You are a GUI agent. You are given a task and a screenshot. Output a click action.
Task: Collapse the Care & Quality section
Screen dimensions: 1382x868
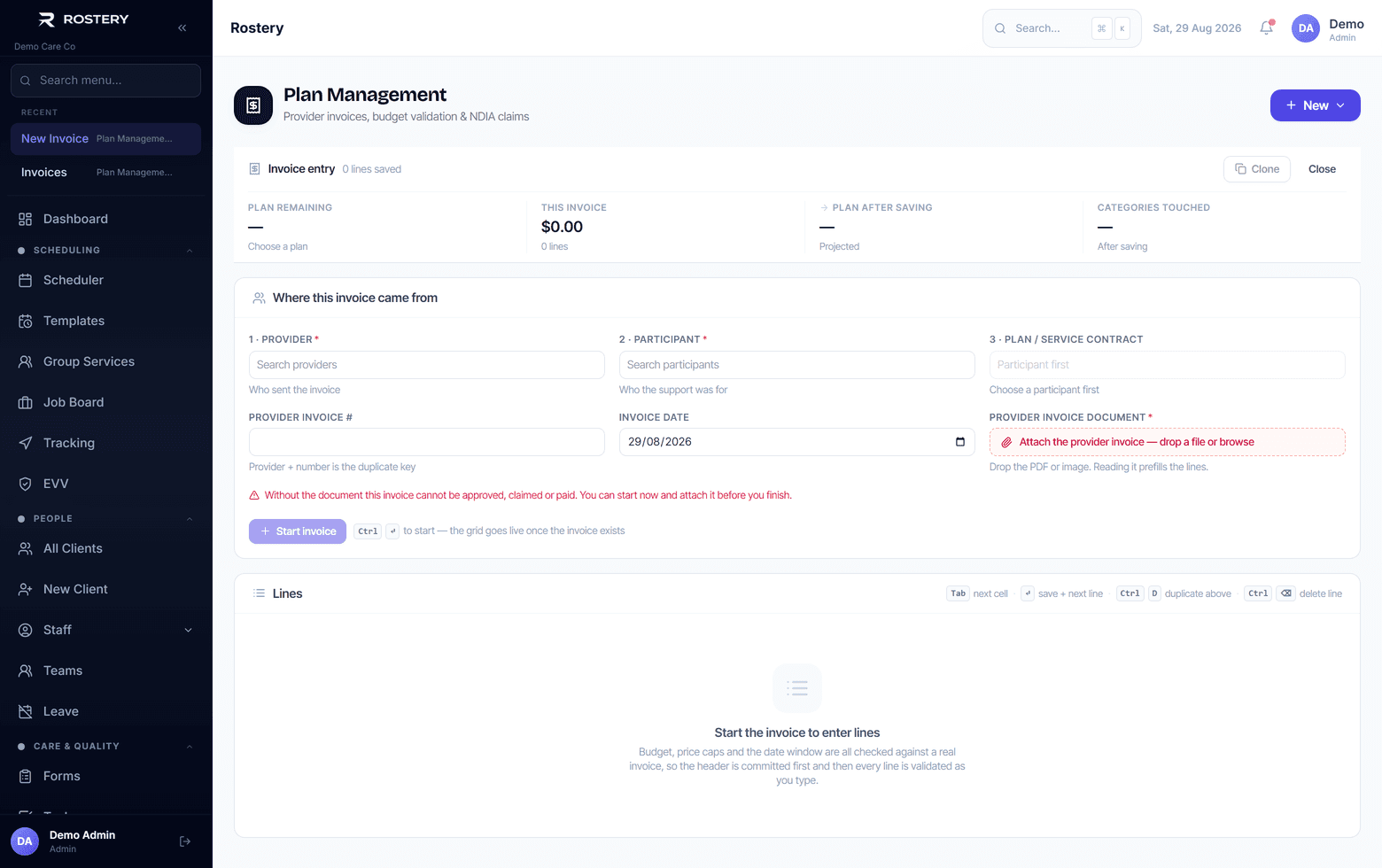190,747
